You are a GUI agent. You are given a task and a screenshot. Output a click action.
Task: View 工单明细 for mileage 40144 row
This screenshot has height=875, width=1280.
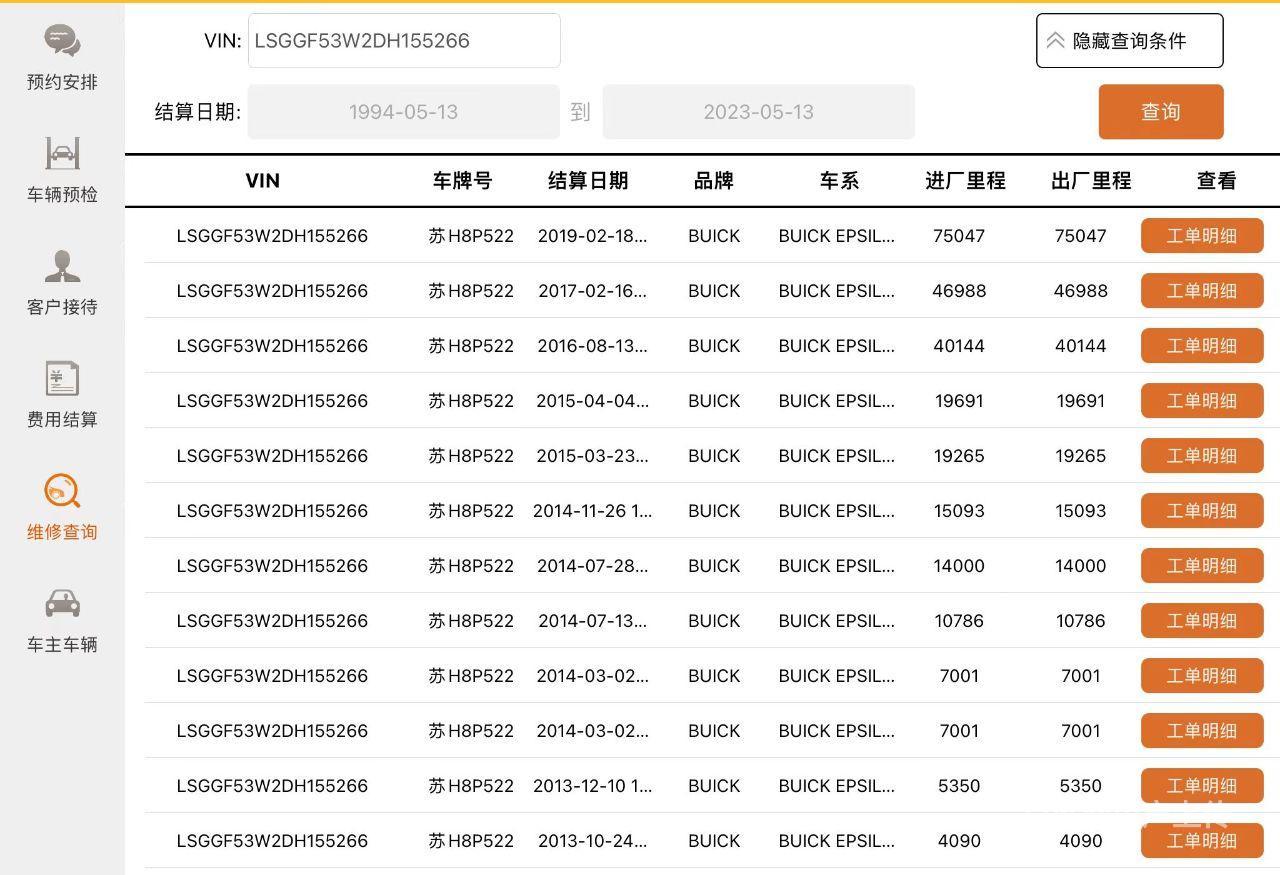(1202, 346)
